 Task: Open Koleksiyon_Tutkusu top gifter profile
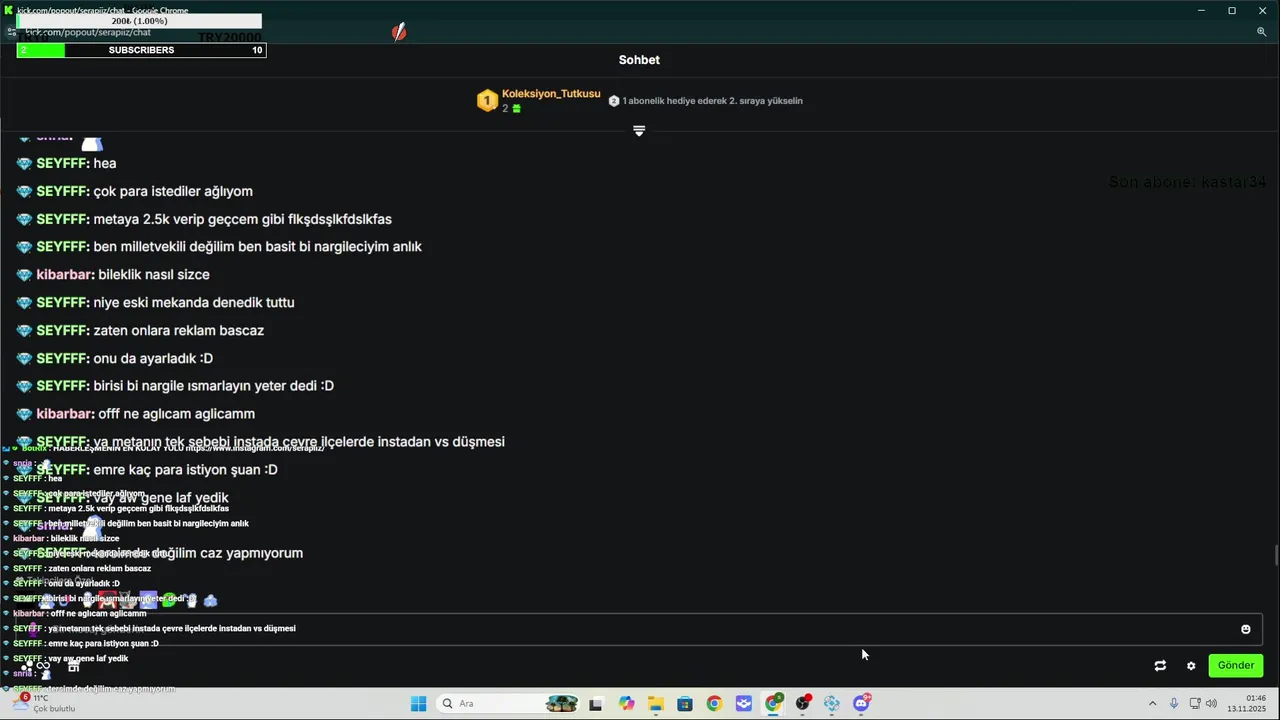tap(551, 94)
